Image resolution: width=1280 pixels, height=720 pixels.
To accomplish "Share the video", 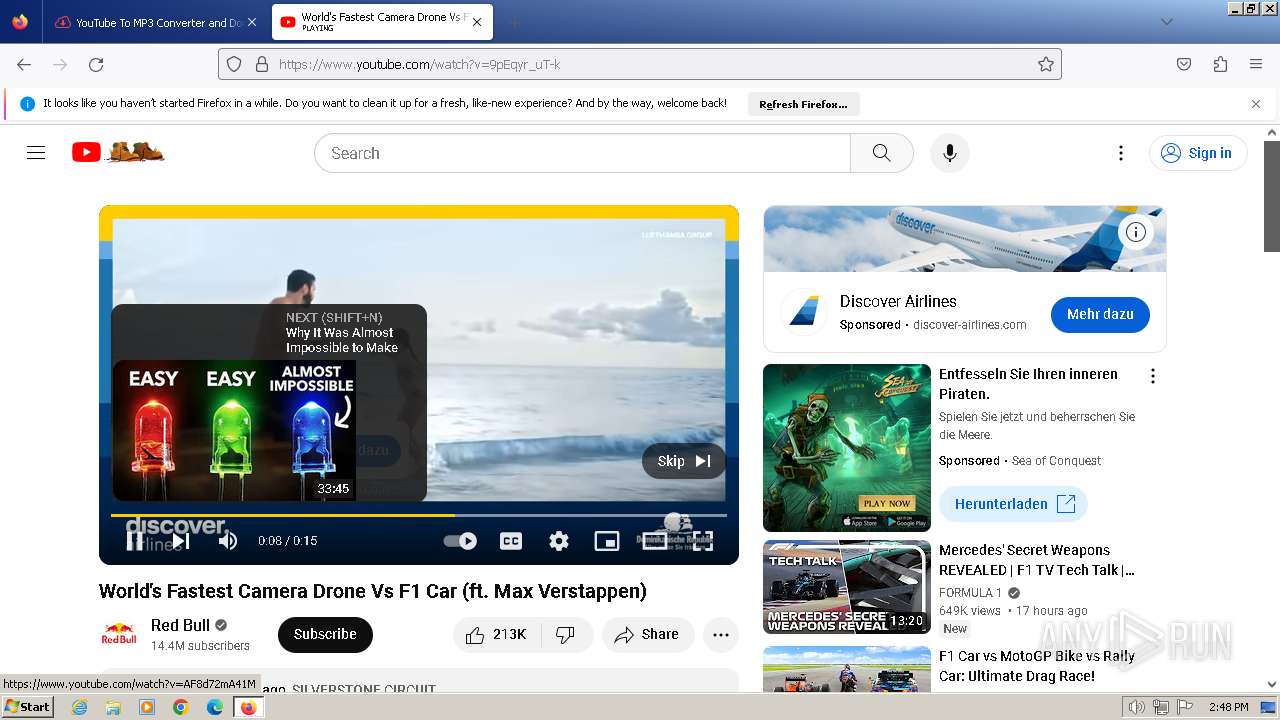I will 647,634.
